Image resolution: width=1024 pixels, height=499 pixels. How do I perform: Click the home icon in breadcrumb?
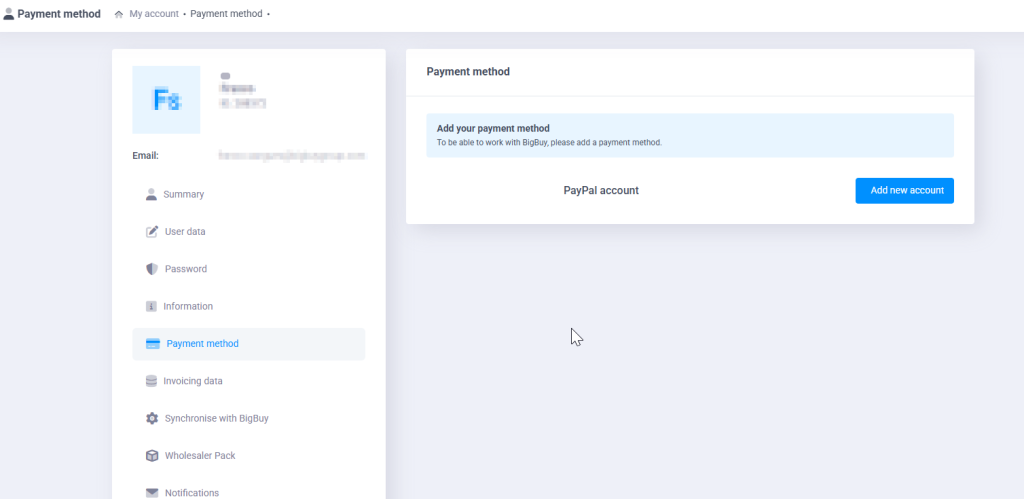click(x=119, y=14)
